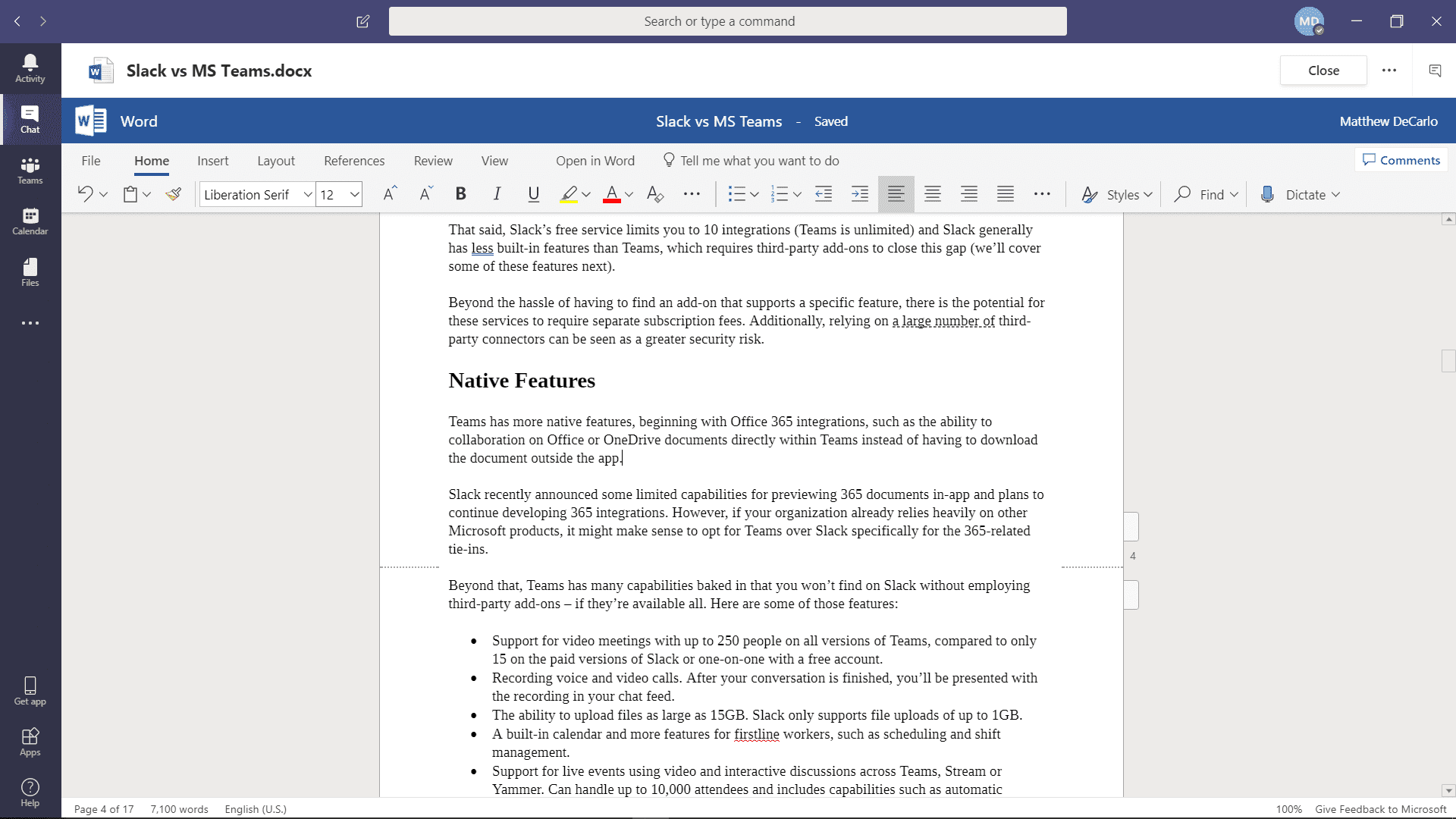Open more options next to Close
The width and height of the screenshot is (1456, 819).
(x=1389, y=71)
